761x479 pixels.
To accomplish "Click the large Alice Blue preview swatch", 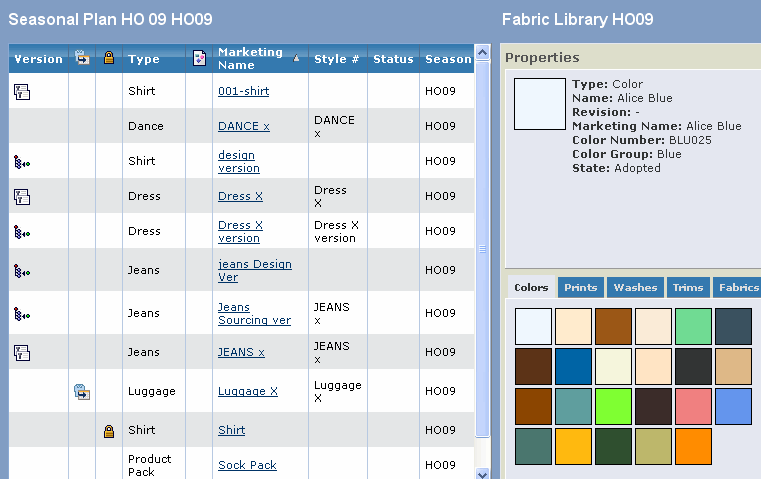I will coord(540,104).
